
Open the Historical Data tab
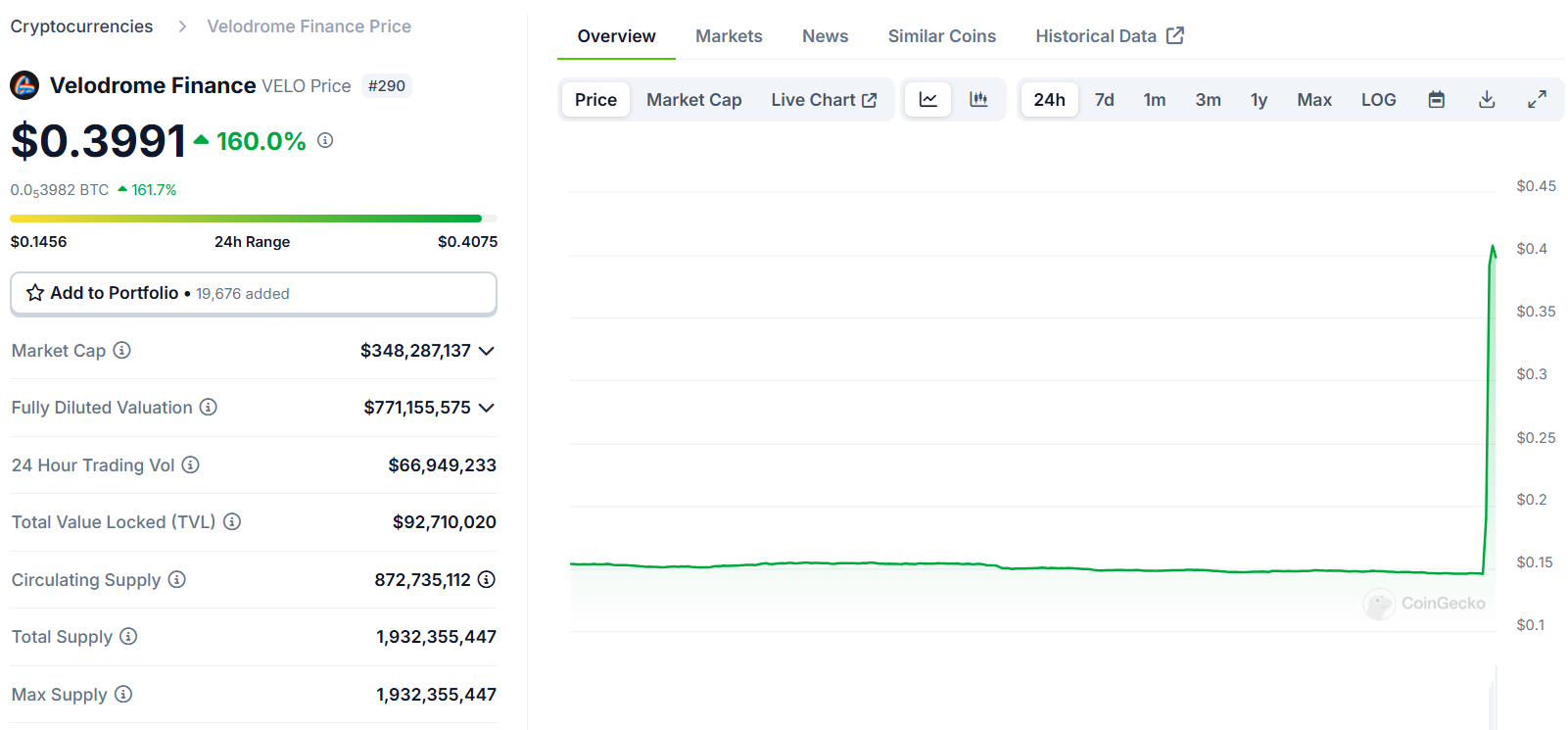click(x=1110, y=36)
